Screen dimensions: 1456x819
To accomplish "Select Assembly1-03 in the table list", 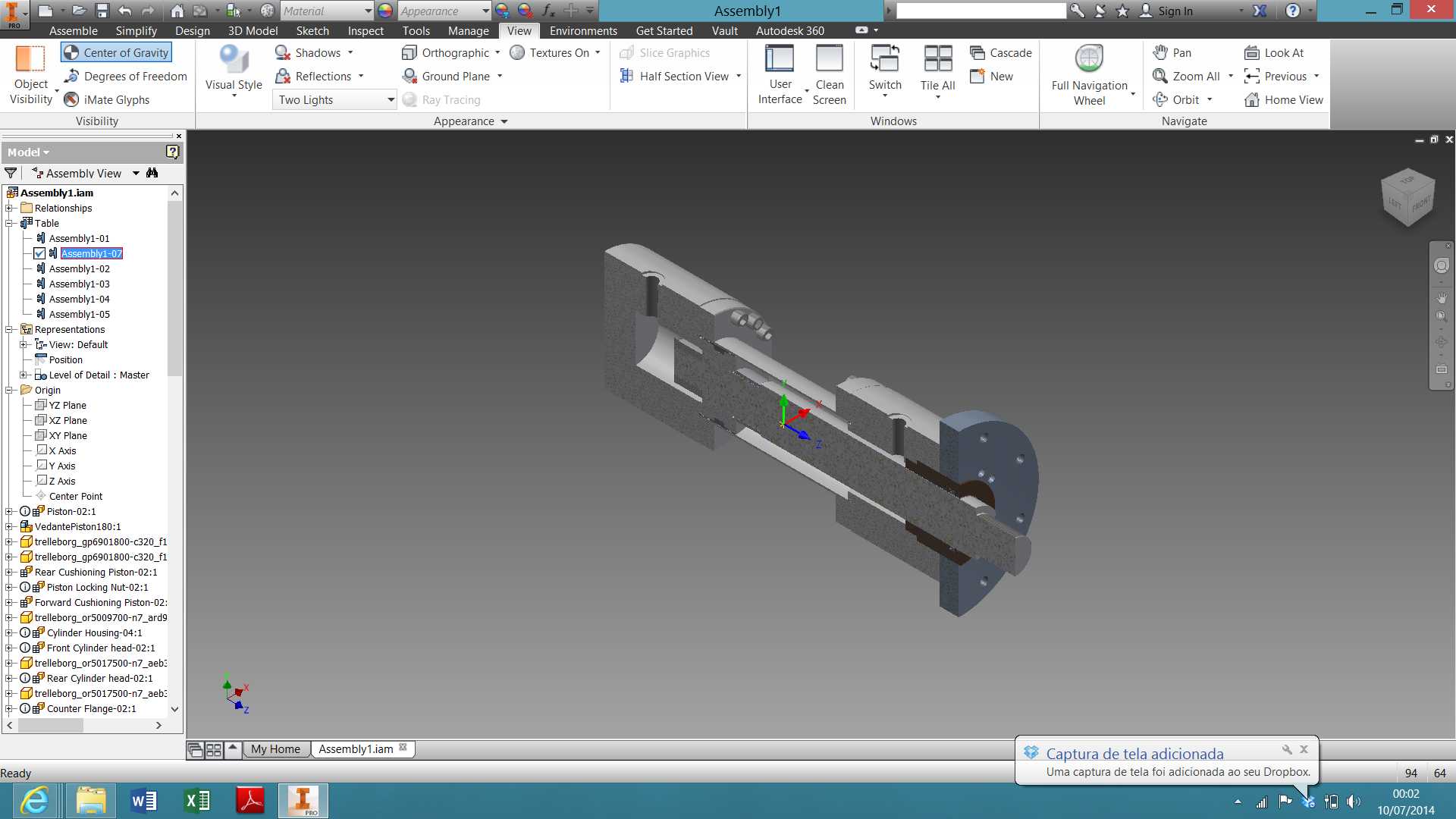I will tap(79, 284).
